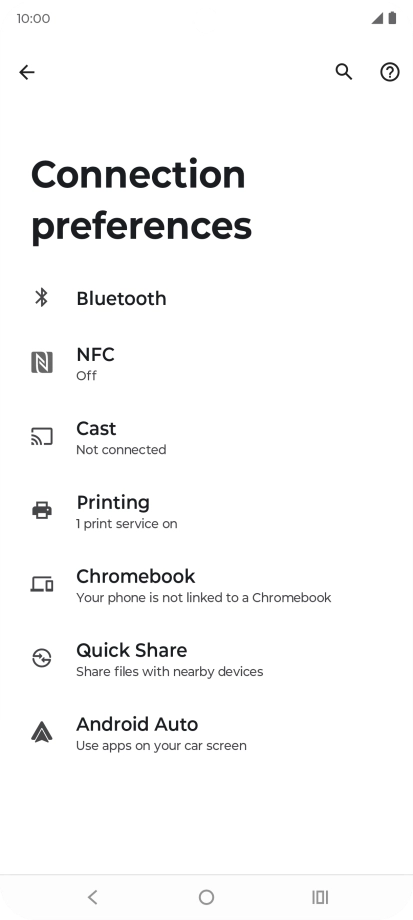413x920 pixels.
Task: Open settings search with magnifier icon
Action: click(x=344, y=72)
